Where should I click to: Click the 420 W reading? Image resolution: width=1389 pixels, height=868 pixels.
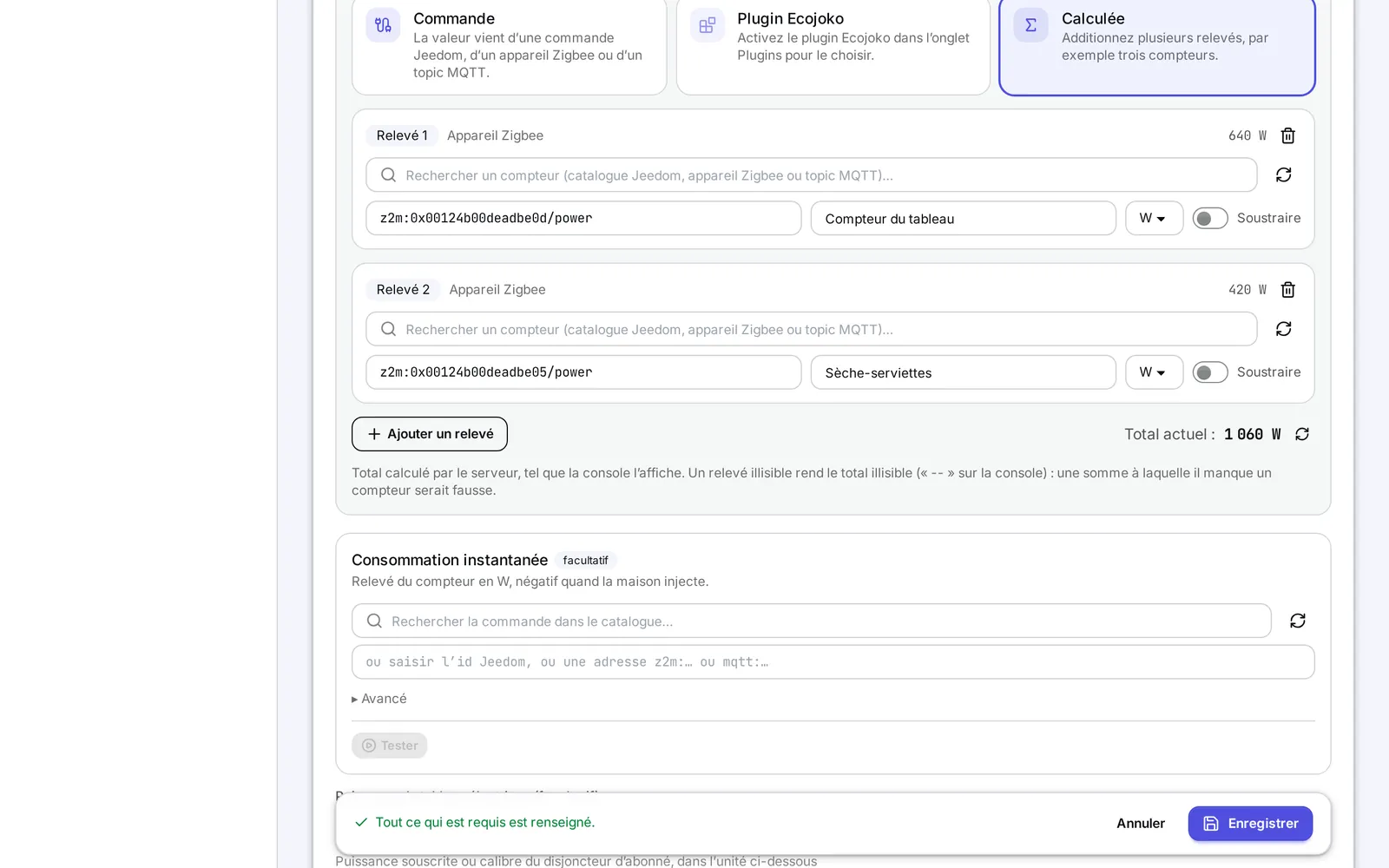pyautogui.click(x=1247, y=290)
